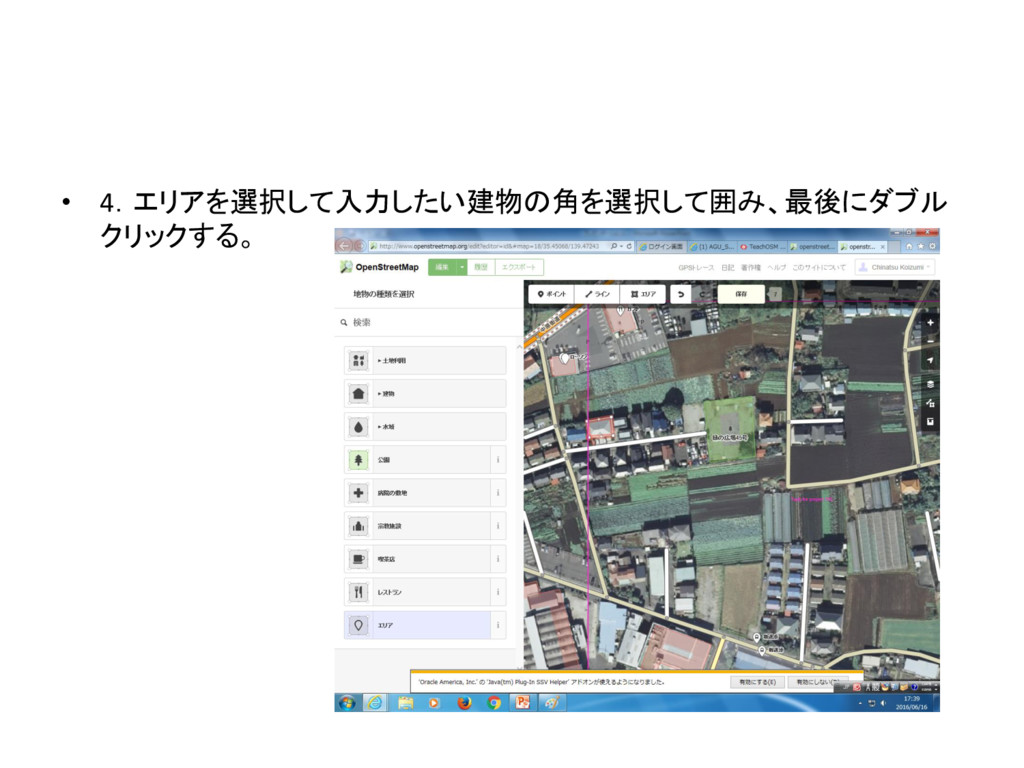Select the highlighted red building outline on the map
Image resolution: width=1024 pixels, height=768 pixels.
point(600,428)
